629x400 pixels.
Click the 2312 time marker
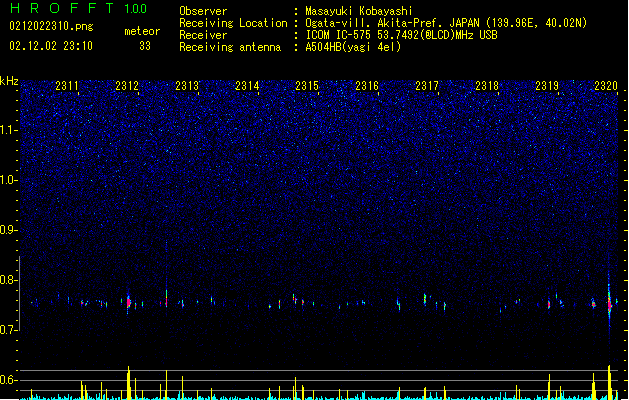[127, 86]
